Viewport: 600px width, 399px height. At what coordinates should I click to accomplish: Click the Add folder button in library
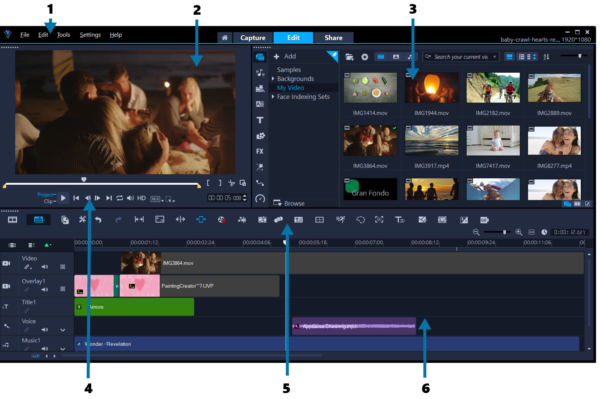click(x=285, y=56)
